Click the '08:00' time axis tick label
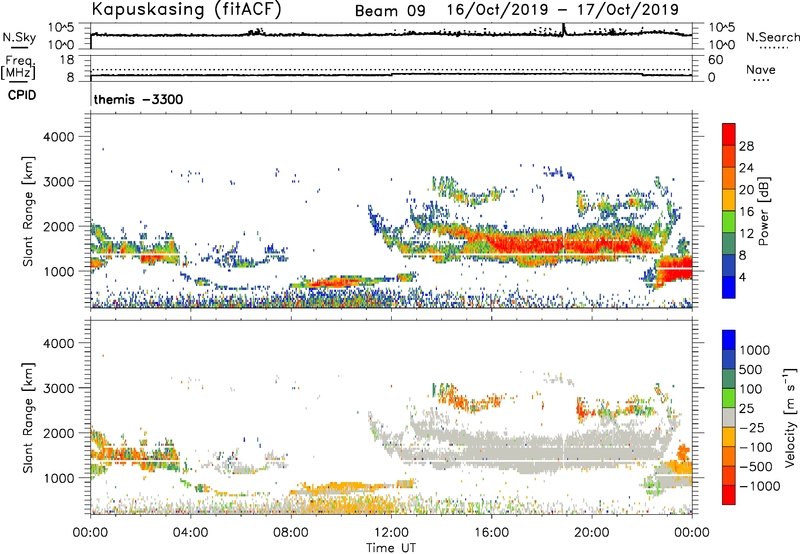 coord(291,533)
